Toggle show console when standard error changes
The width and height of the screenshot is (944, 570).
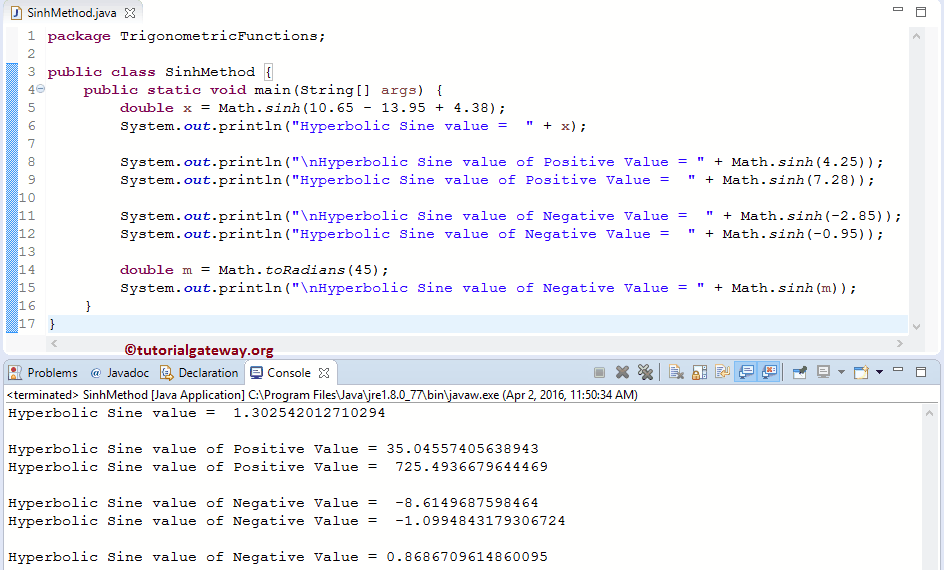click(x=770, y=373)
